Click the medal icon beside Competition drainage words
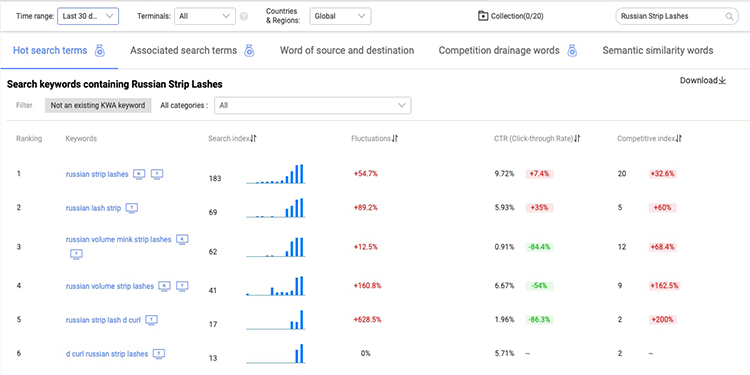Image resolution: width=750 pixels, height=375 pixels. click(572, 50)
